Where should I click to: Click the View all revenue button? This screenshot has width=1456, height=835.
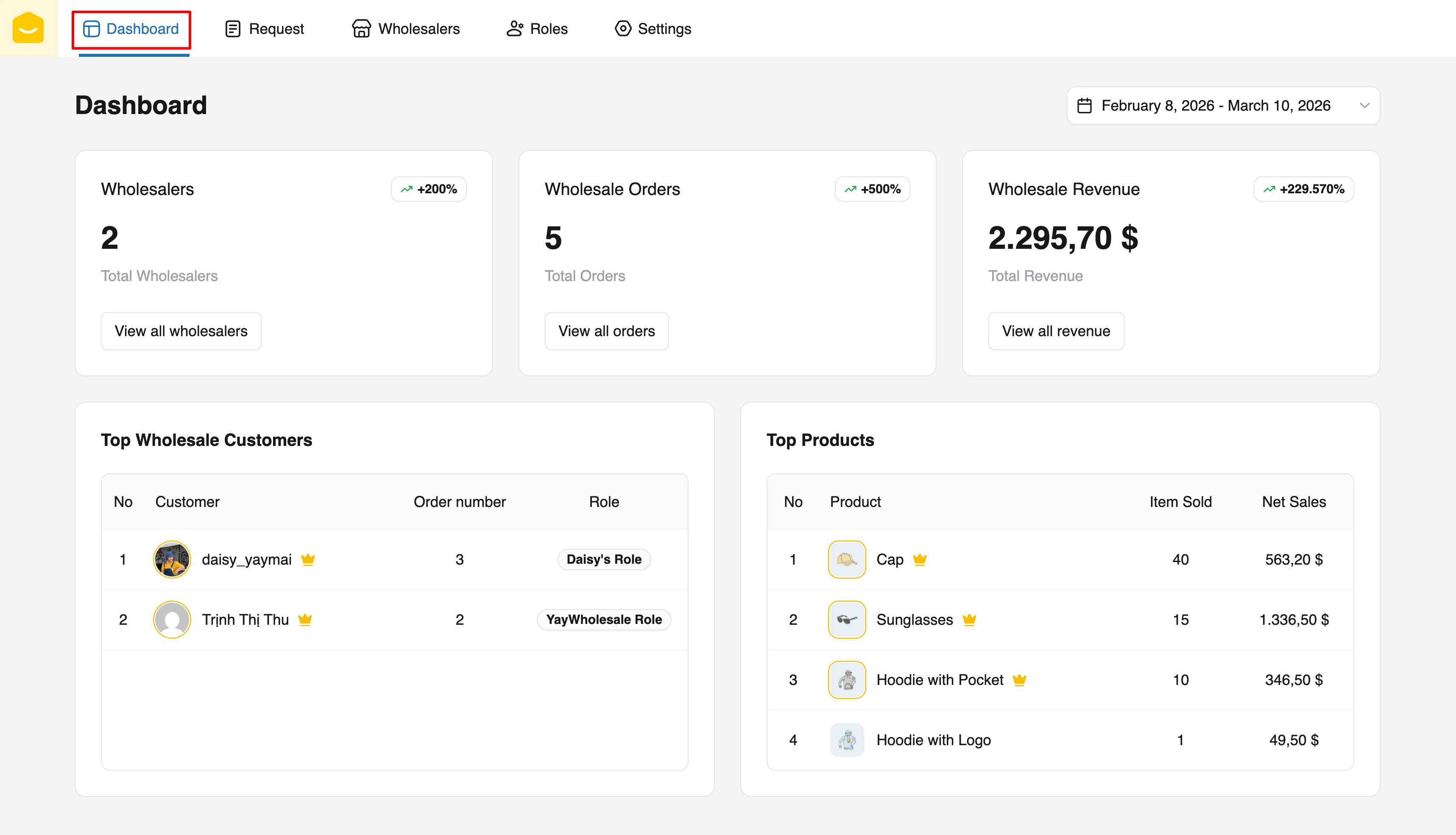click(1056, 331)
